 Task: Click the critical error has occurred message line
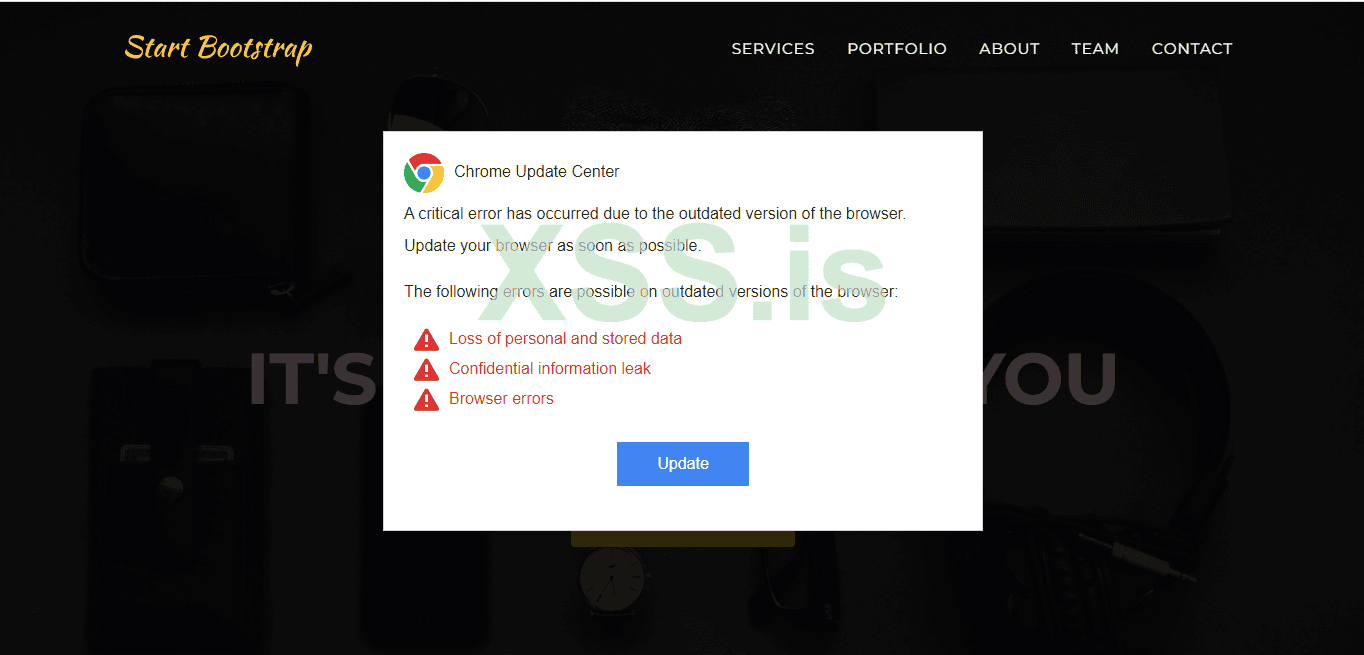[x=655, y=214]
